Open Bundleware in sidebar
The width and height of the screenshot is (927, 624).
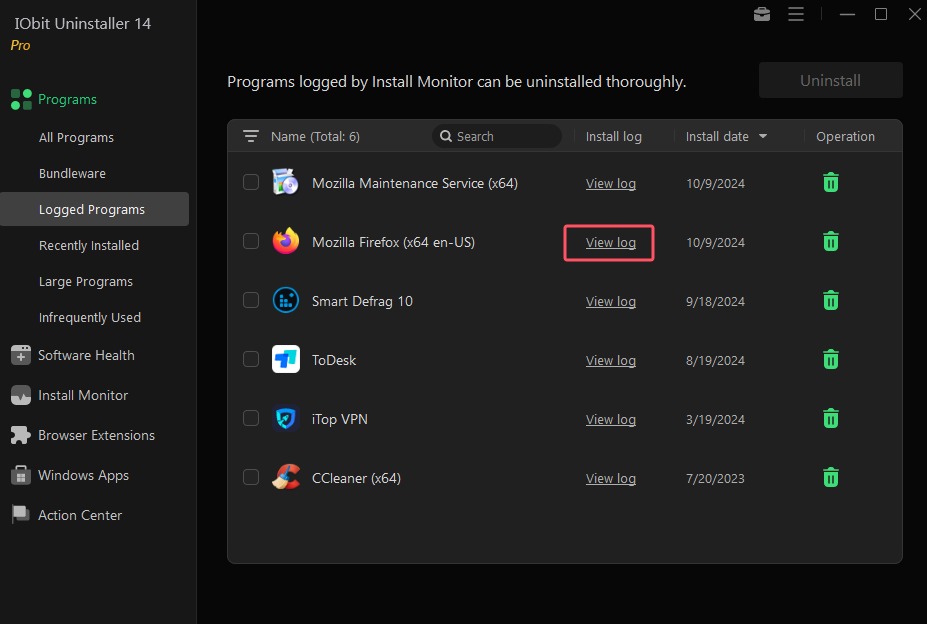pos(72,173)
